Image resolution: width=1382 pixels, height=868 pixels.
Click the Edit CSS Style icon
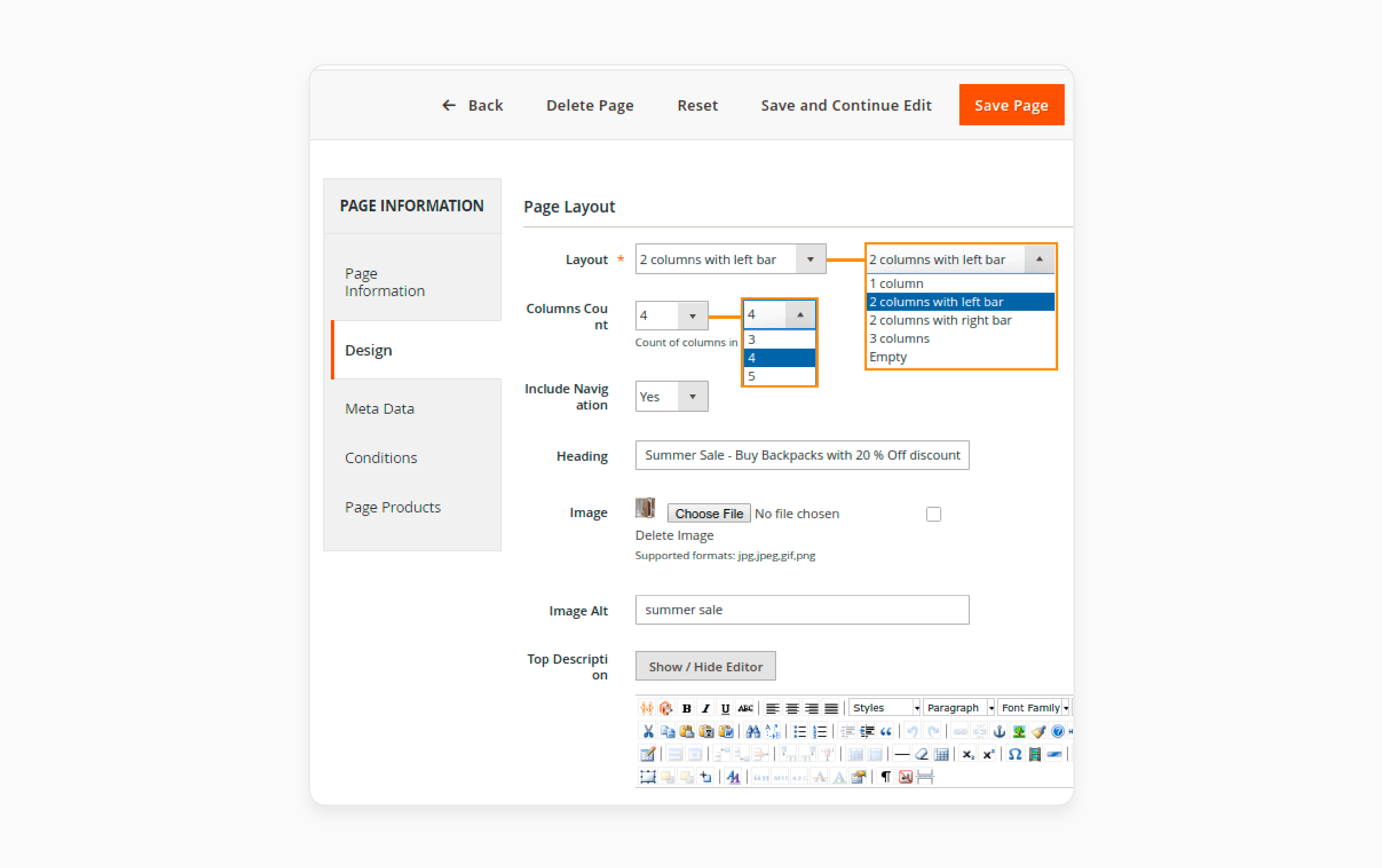733,777
